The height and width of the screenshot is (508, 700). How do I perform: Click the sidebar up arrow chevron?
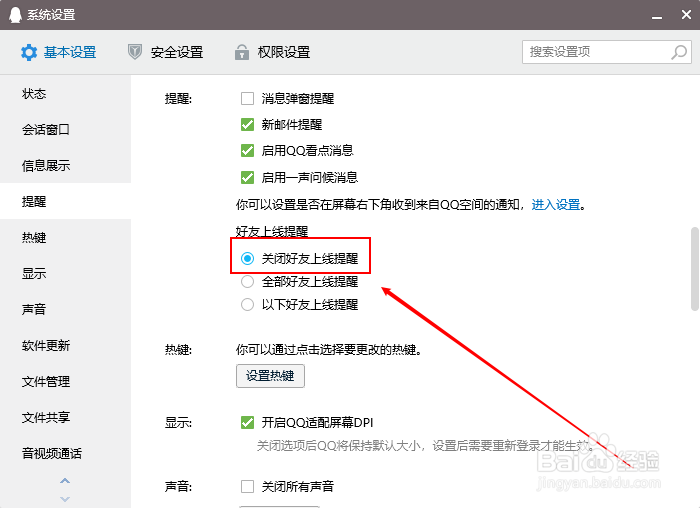point(65,481)
